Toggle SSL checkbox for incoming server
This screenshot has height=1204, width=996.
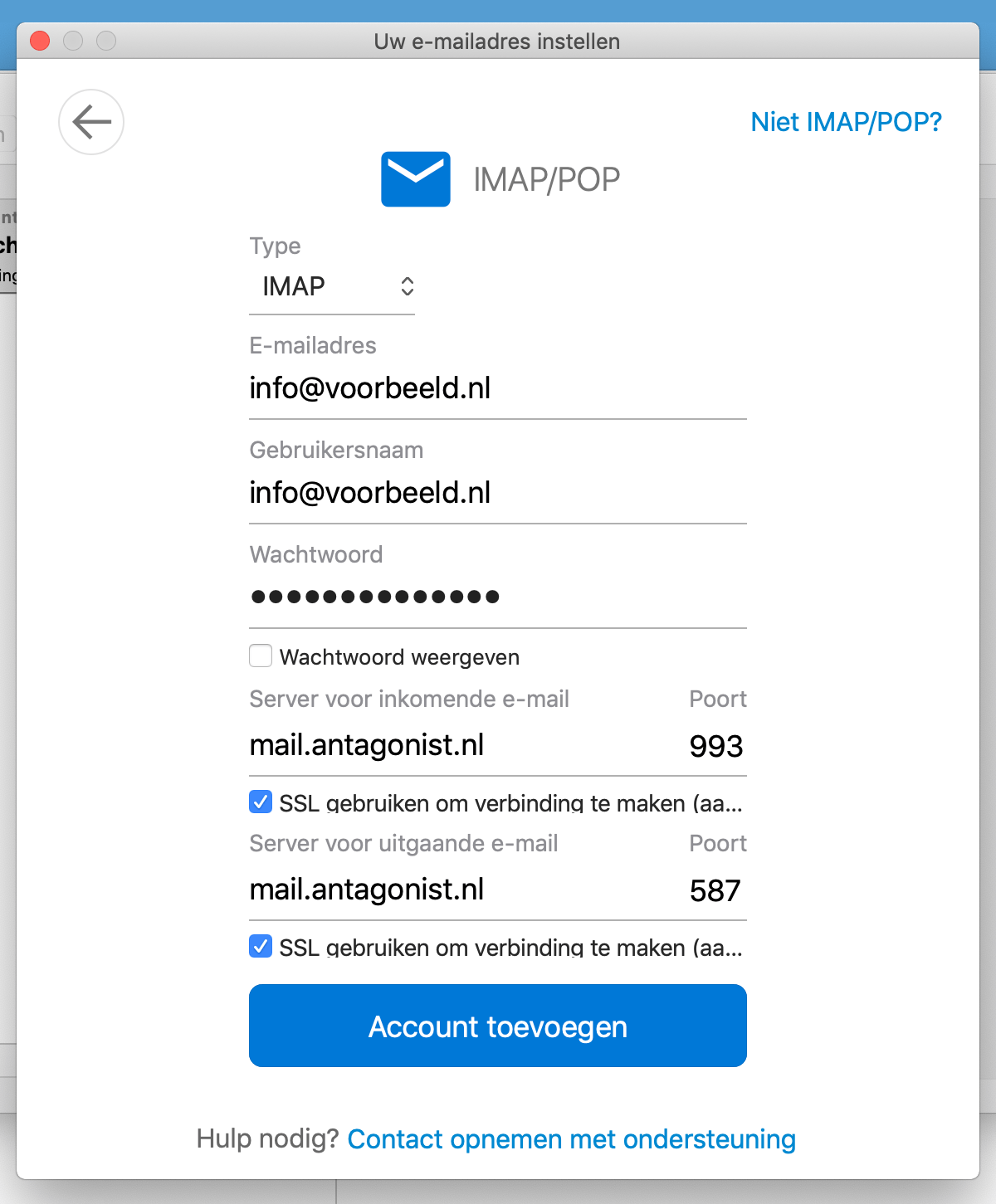click(x=261, y=802)
